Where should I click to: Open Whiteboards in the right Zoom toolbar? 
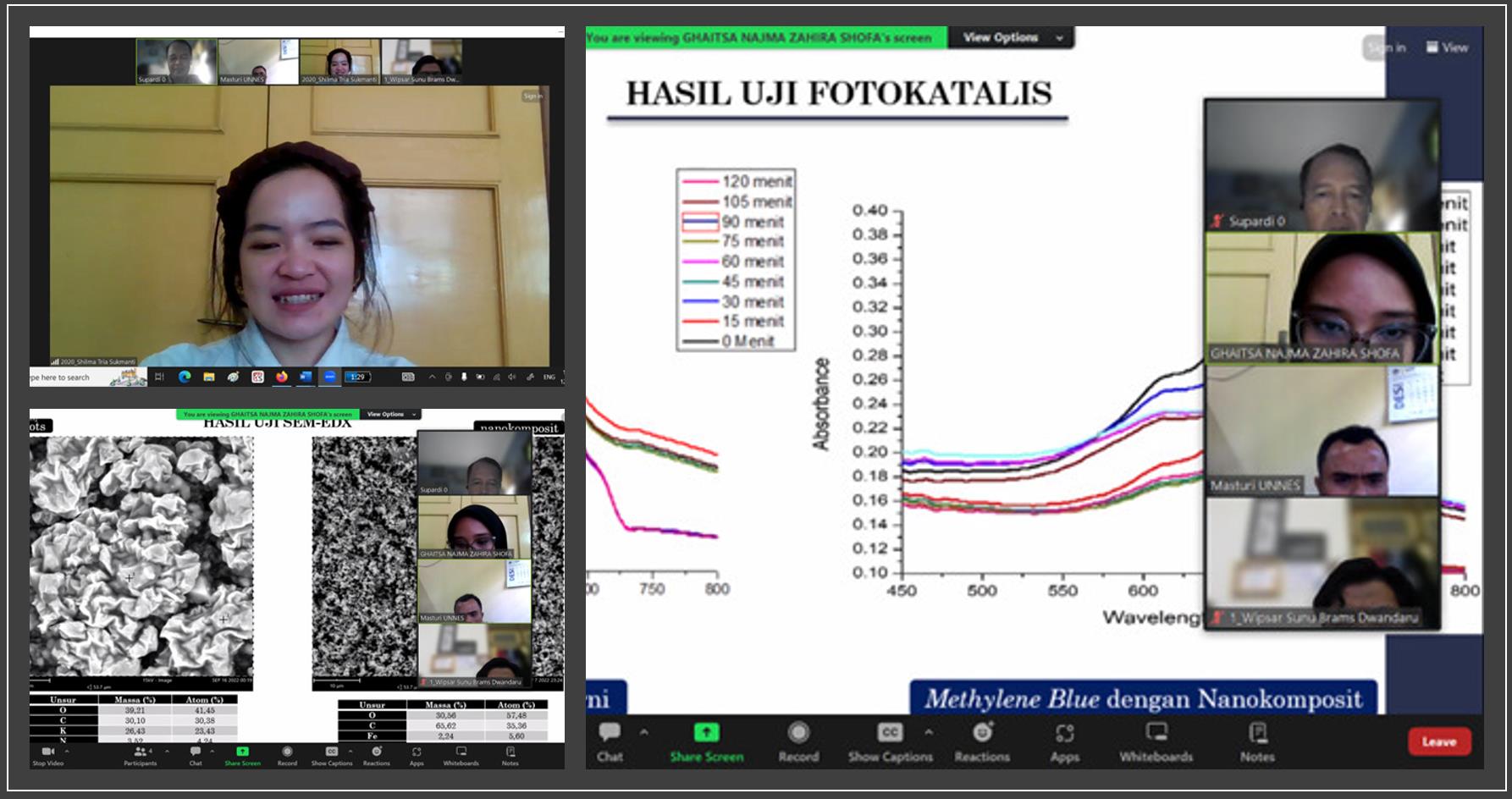coord(1156,741)
